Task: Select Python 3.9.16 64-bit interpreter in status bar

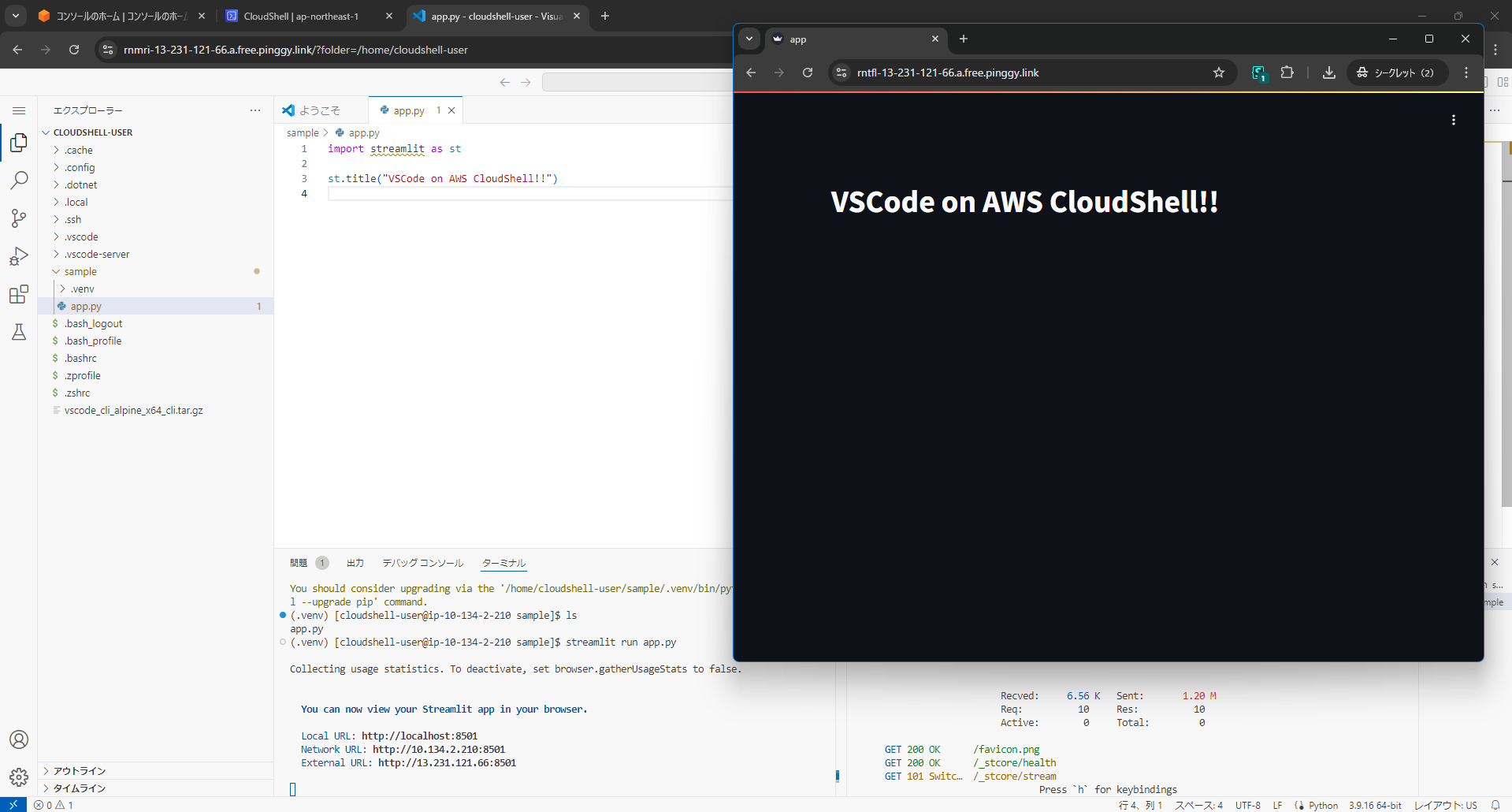Action: click(1375, 805)
